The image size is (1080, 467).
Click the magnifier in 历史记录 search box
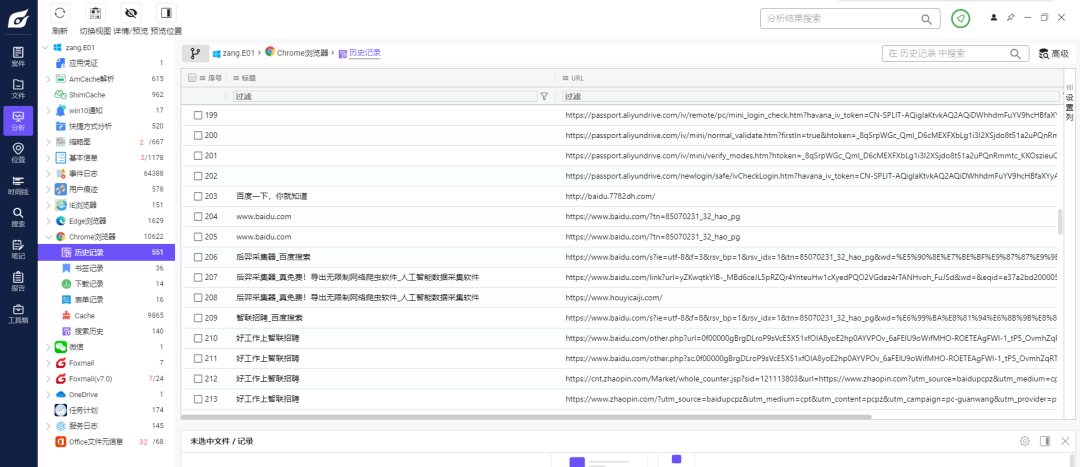click(1015, 53)
